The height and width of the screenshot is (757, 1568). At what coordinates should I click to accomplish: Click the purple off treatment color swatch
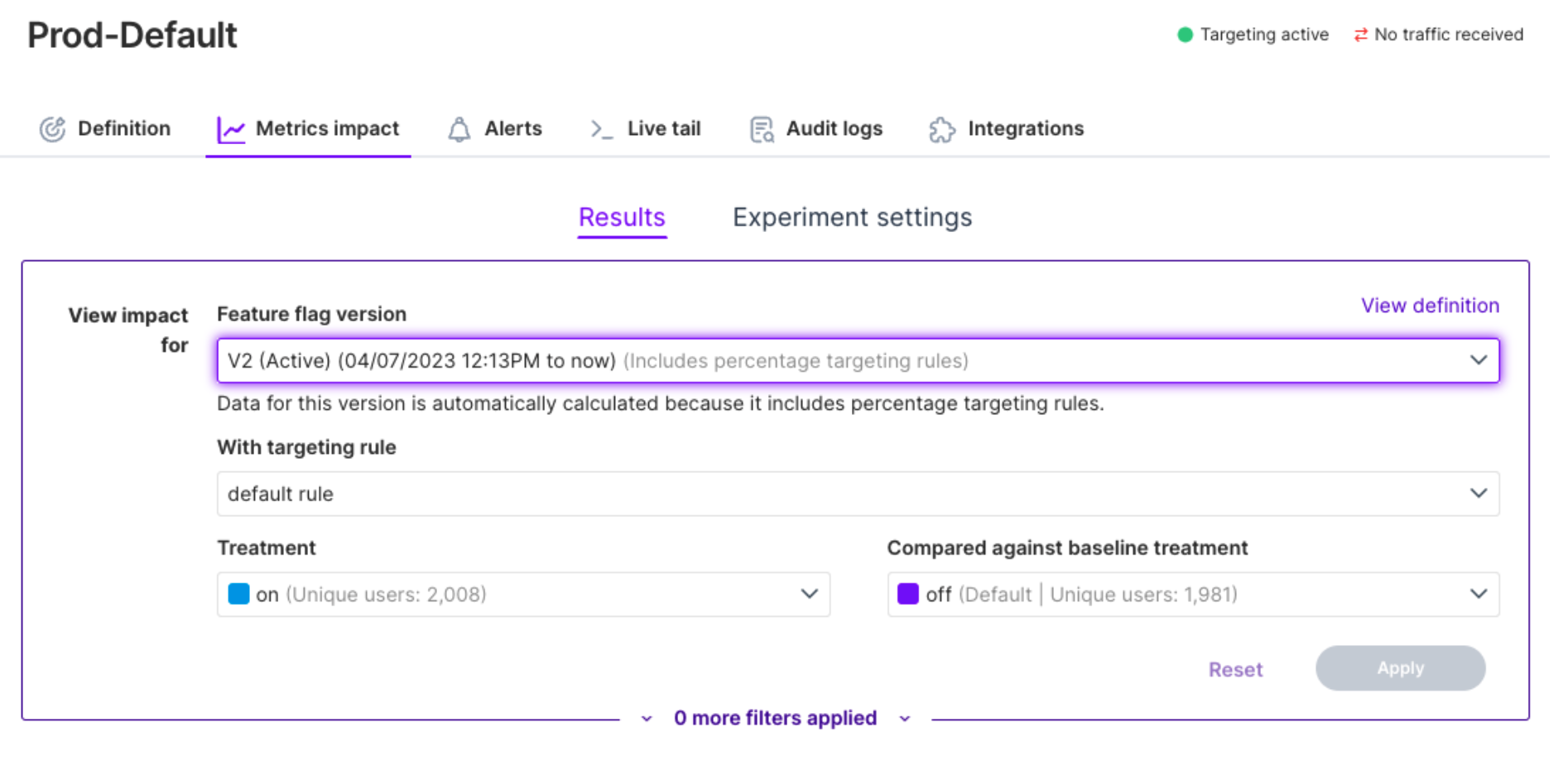(908, 594)
